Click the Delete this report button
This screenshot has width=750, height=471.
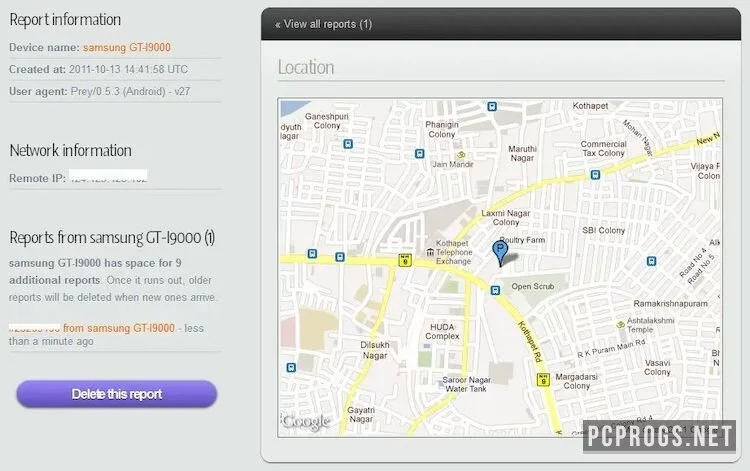coord(117,394)
